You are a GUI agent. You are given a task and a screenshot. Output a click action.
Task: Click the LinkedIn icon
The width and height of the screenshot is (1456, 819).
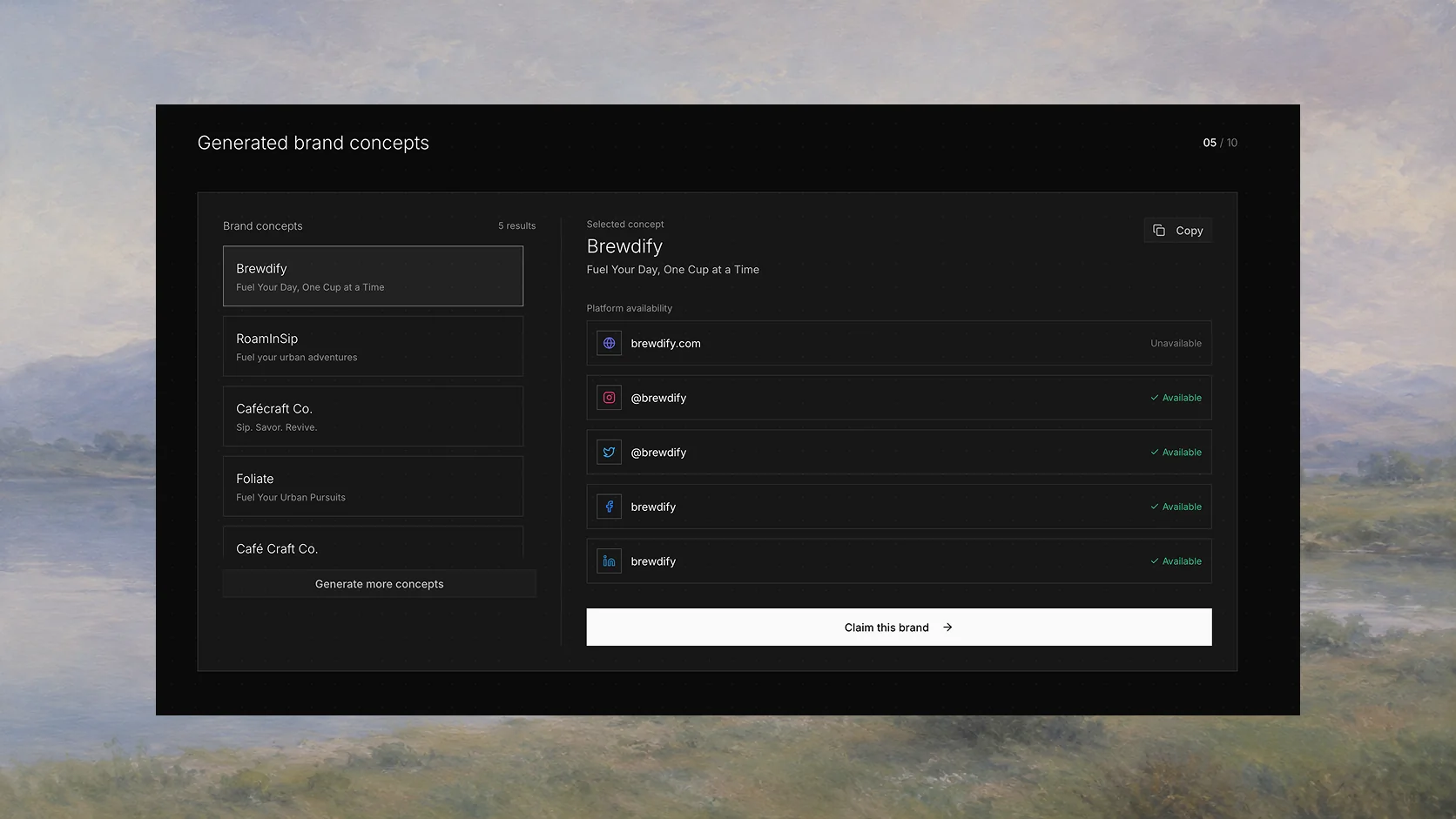[x=609, y=561]
